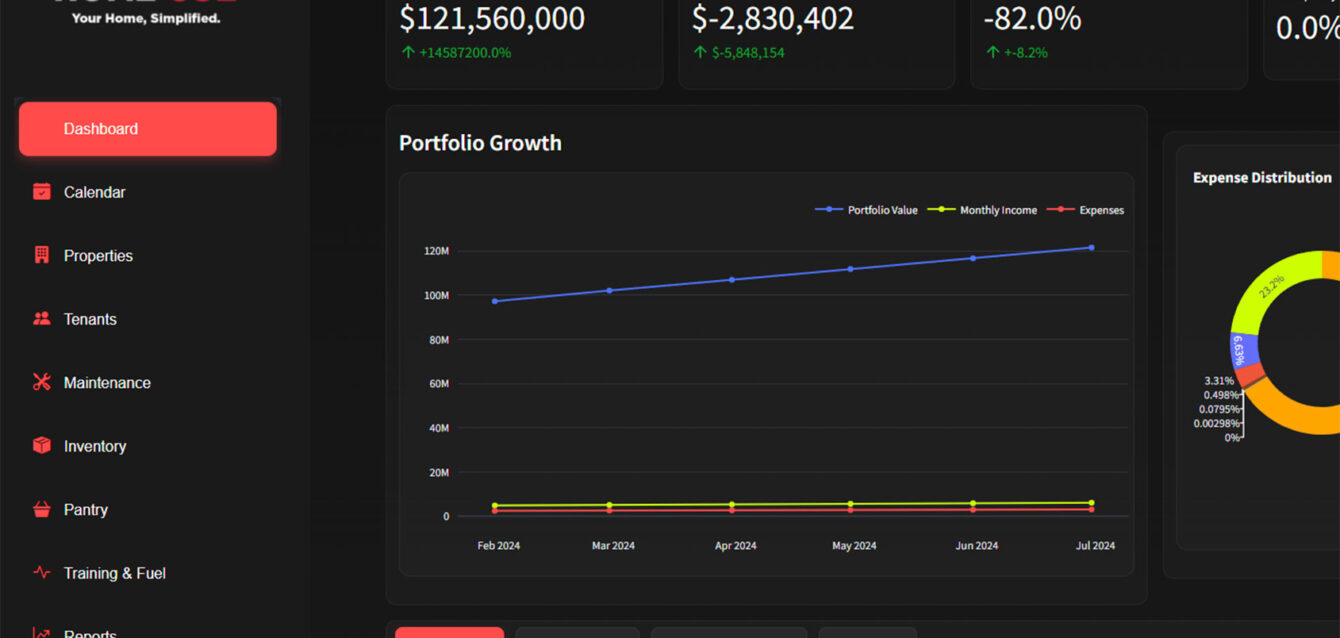Open the Dashboard page
1340x638 pixels.
coord(147,129)
